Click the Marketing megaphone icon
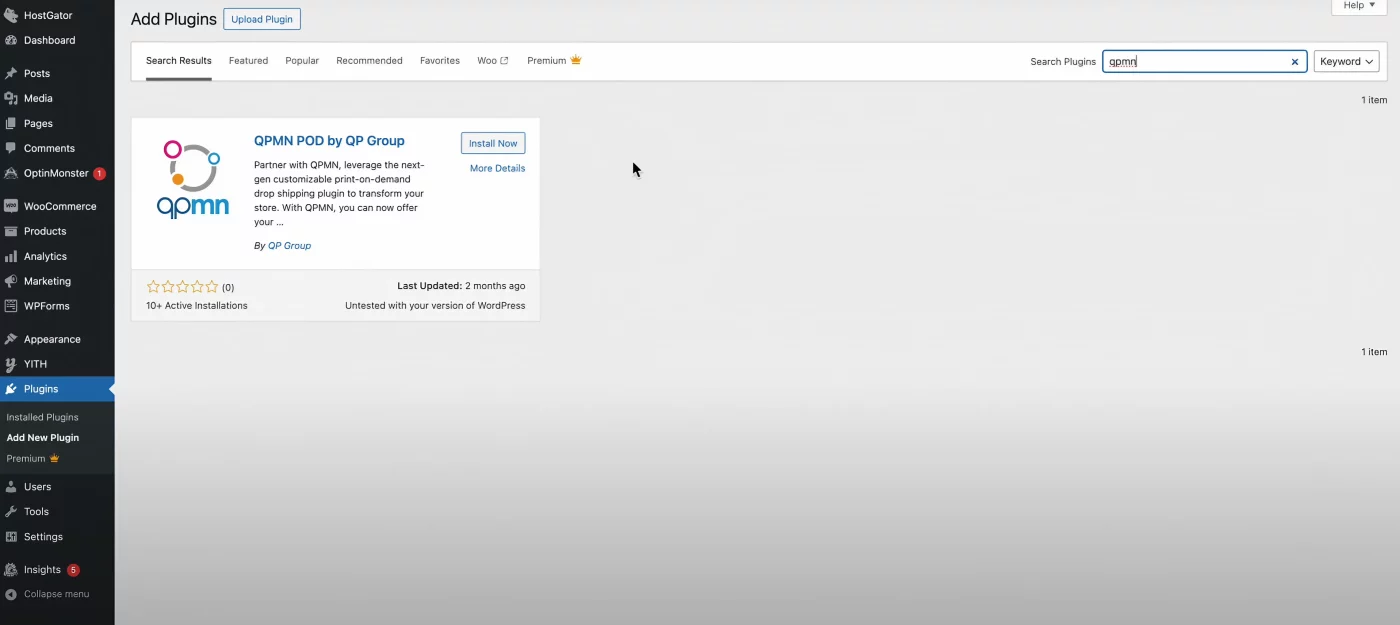The height and width of the screenshot is (625, 1400). 11,281
